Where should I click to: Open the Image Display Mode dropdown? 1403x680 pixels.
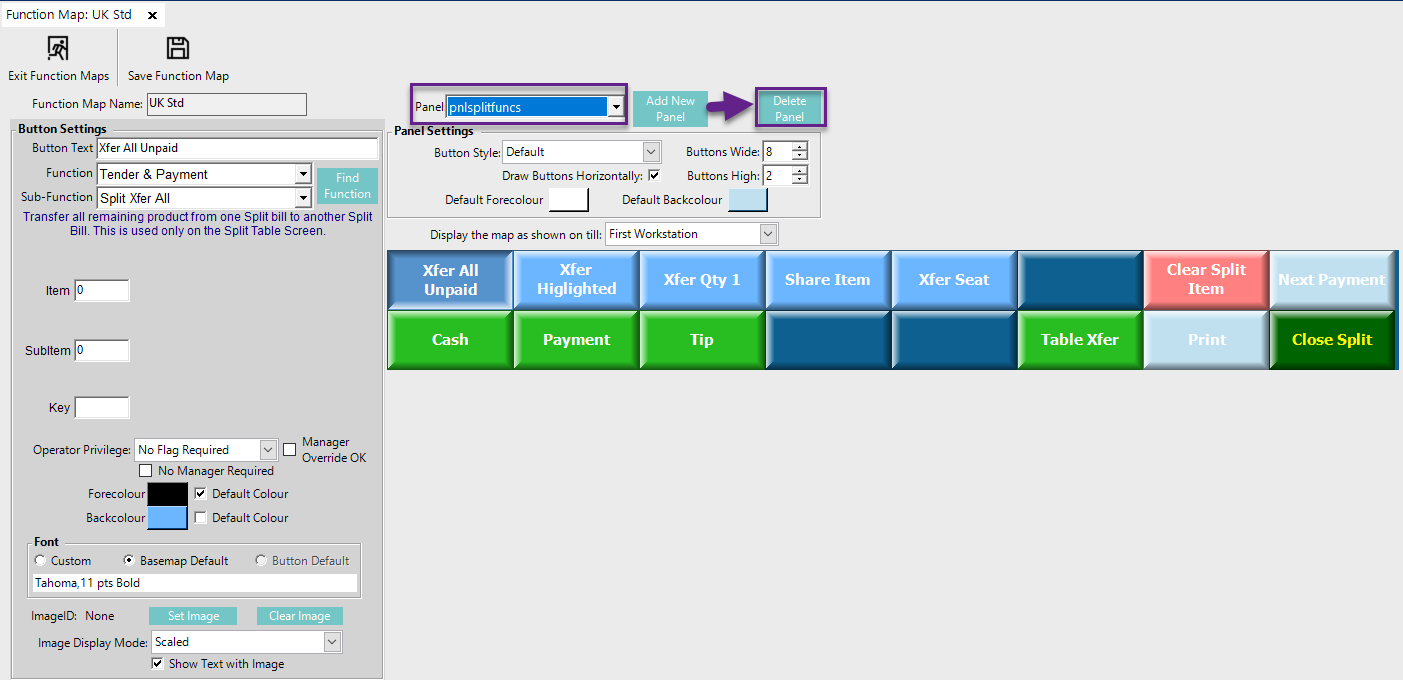(x=332, y=642)
